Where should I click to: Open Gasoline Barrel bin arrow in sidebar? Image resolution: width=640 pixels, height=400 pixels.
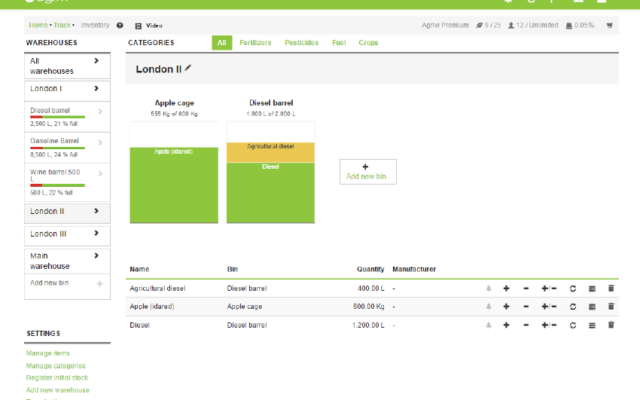pos(100,142)
